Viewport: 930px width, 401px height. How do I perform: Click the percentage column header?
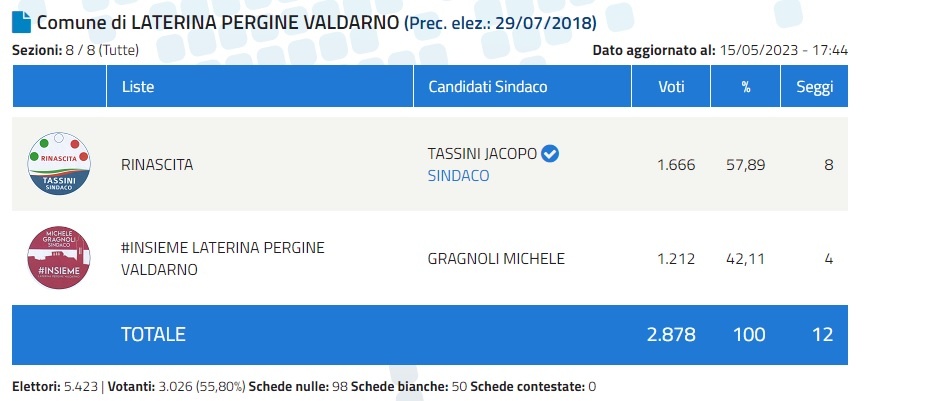click(x=746, y=87)
